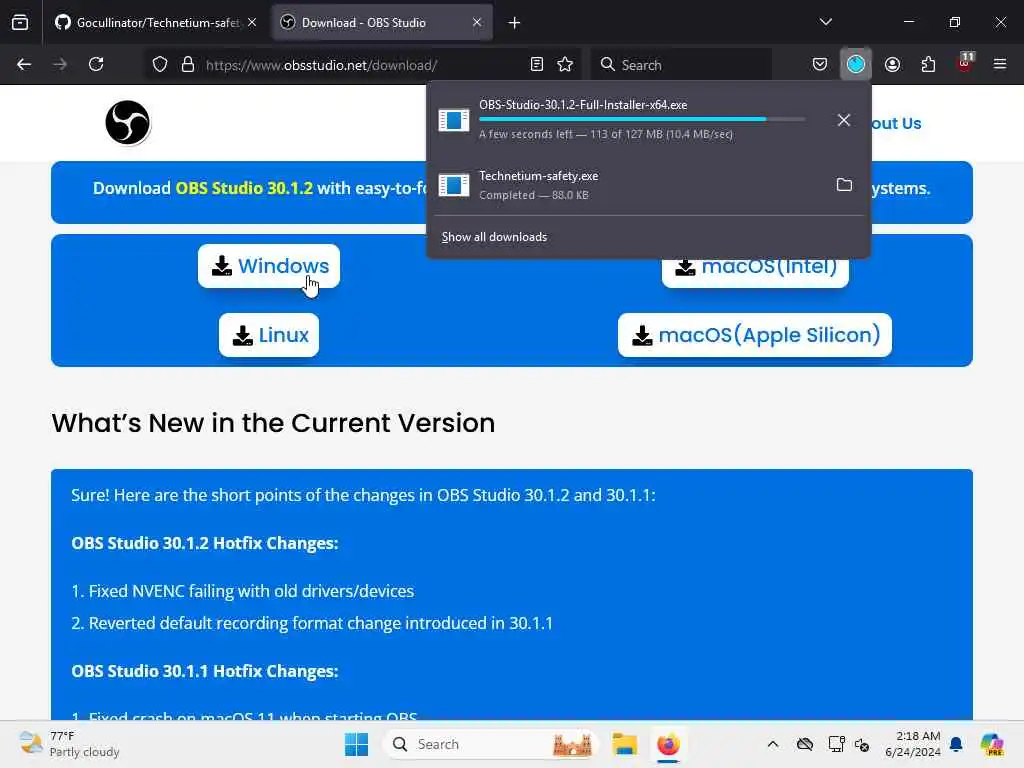Click the OBS Studio 30.1.2 Hotfix Changes heading

pyautogui.click(x=204, y=543)
